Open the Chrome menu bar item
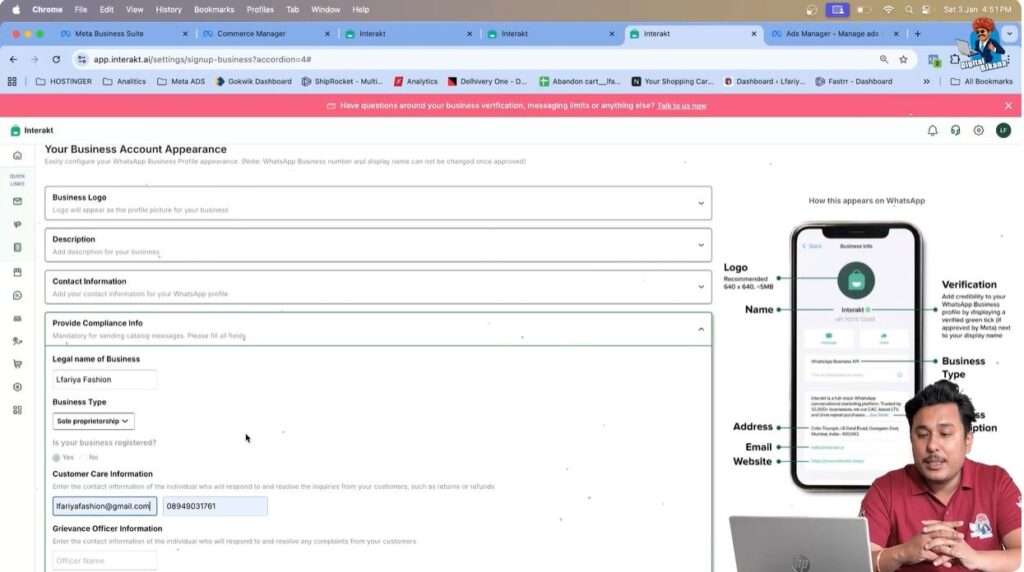Viewport: 1024px width, 572px height. tap(47, 10)
